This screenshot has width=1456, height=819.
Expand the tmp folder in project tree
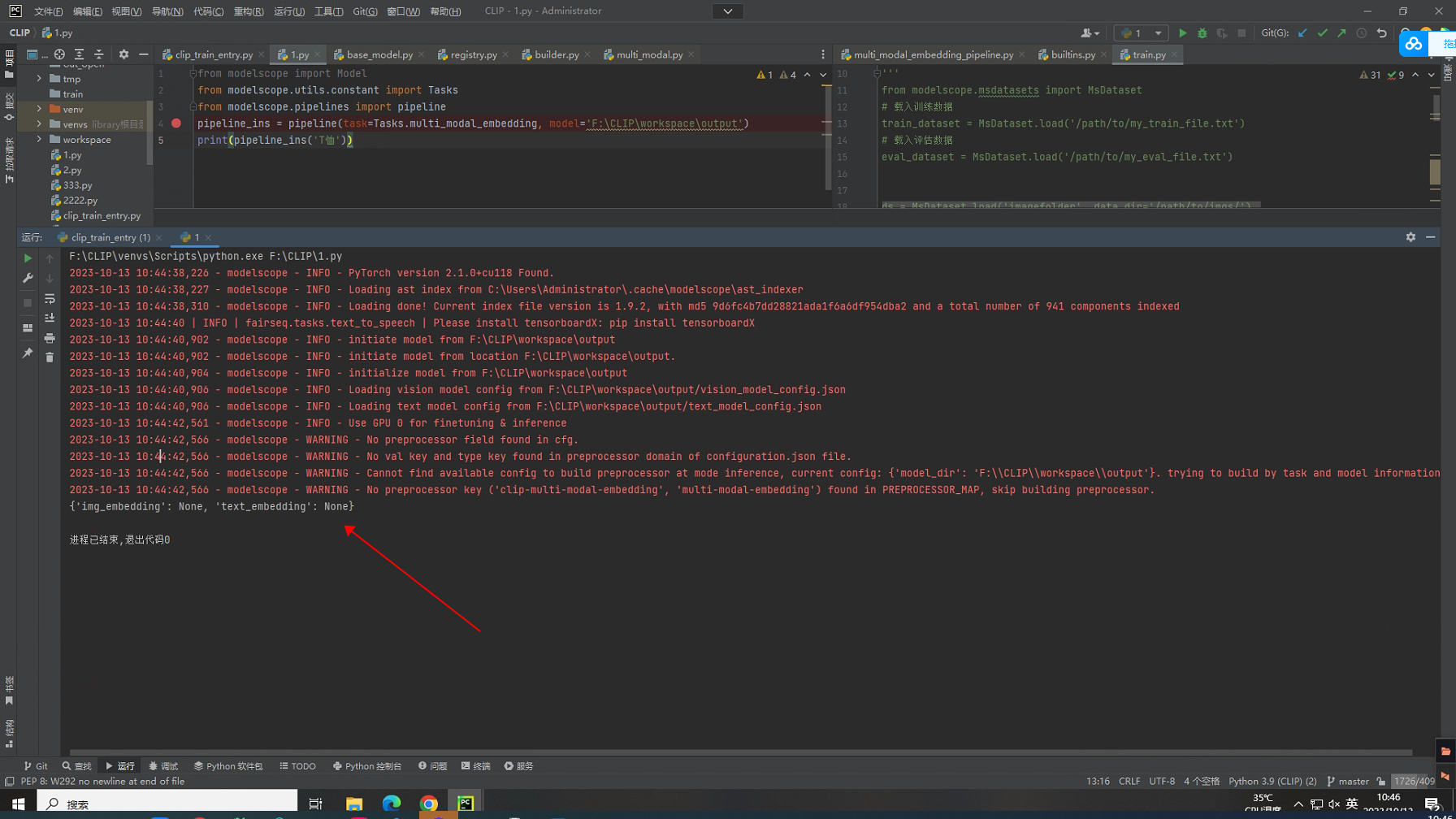pos(39,79)
